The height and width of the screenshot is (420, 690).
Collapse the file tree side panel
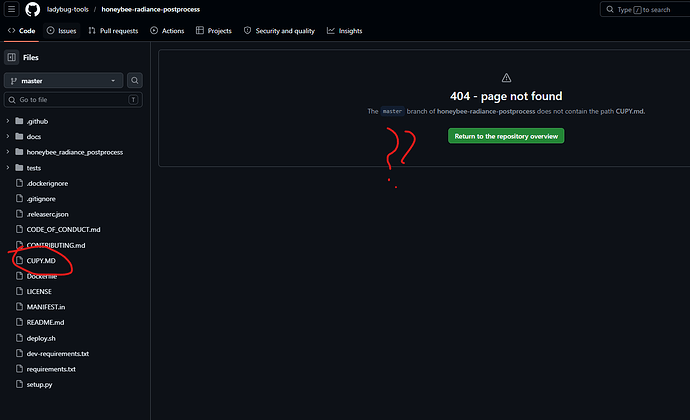coord(11,57)
